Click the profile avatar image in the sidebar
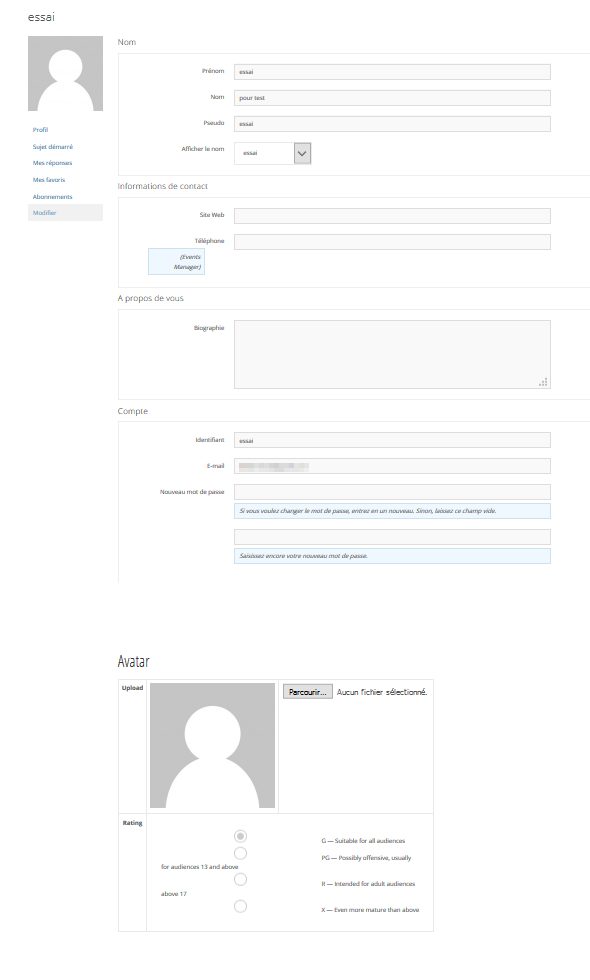 coord(65,74)
